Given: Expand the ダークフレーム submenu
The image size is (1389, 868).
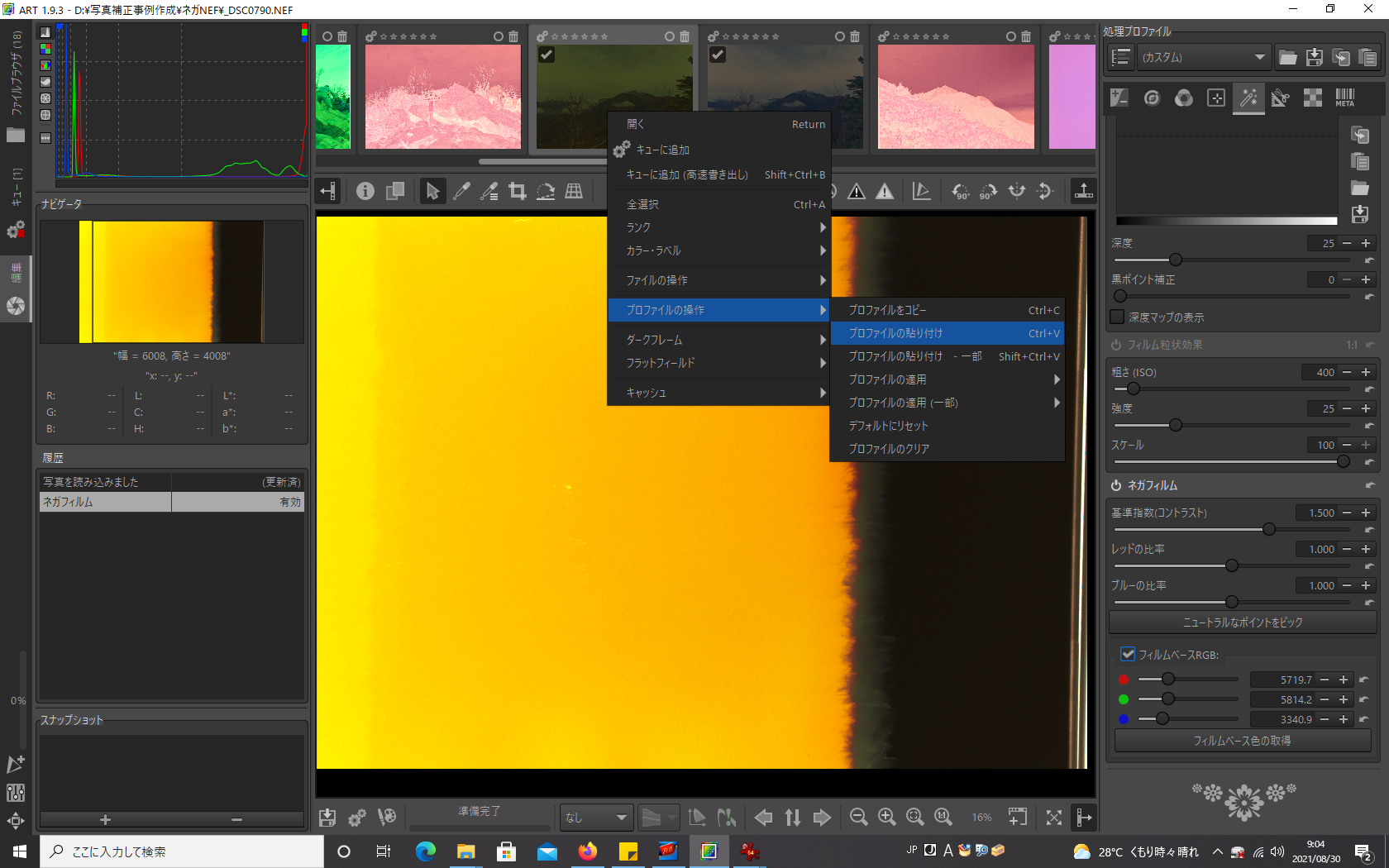Looking at the screenshot, I should click(719, 340).
